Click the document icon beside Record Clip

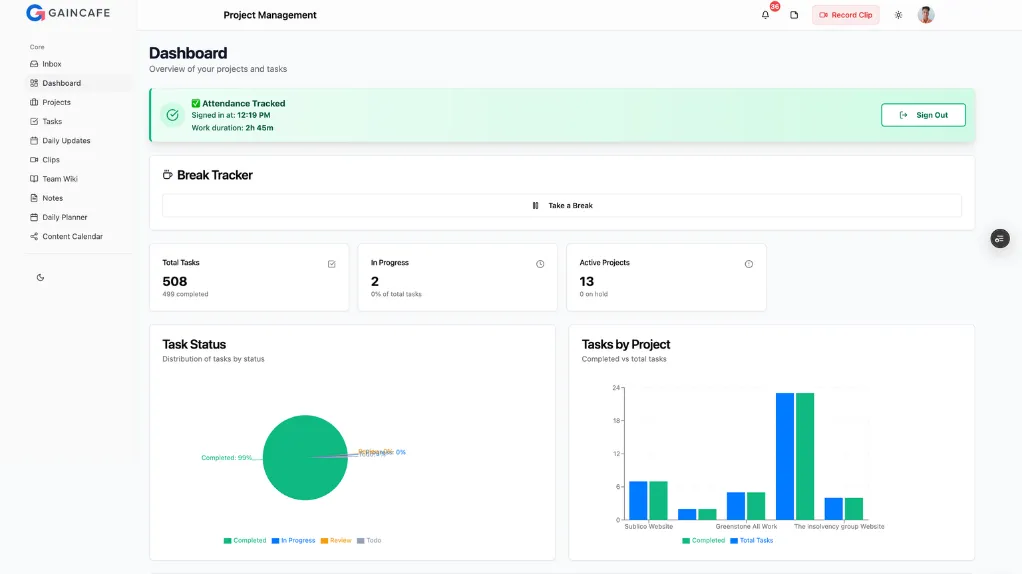794,15
